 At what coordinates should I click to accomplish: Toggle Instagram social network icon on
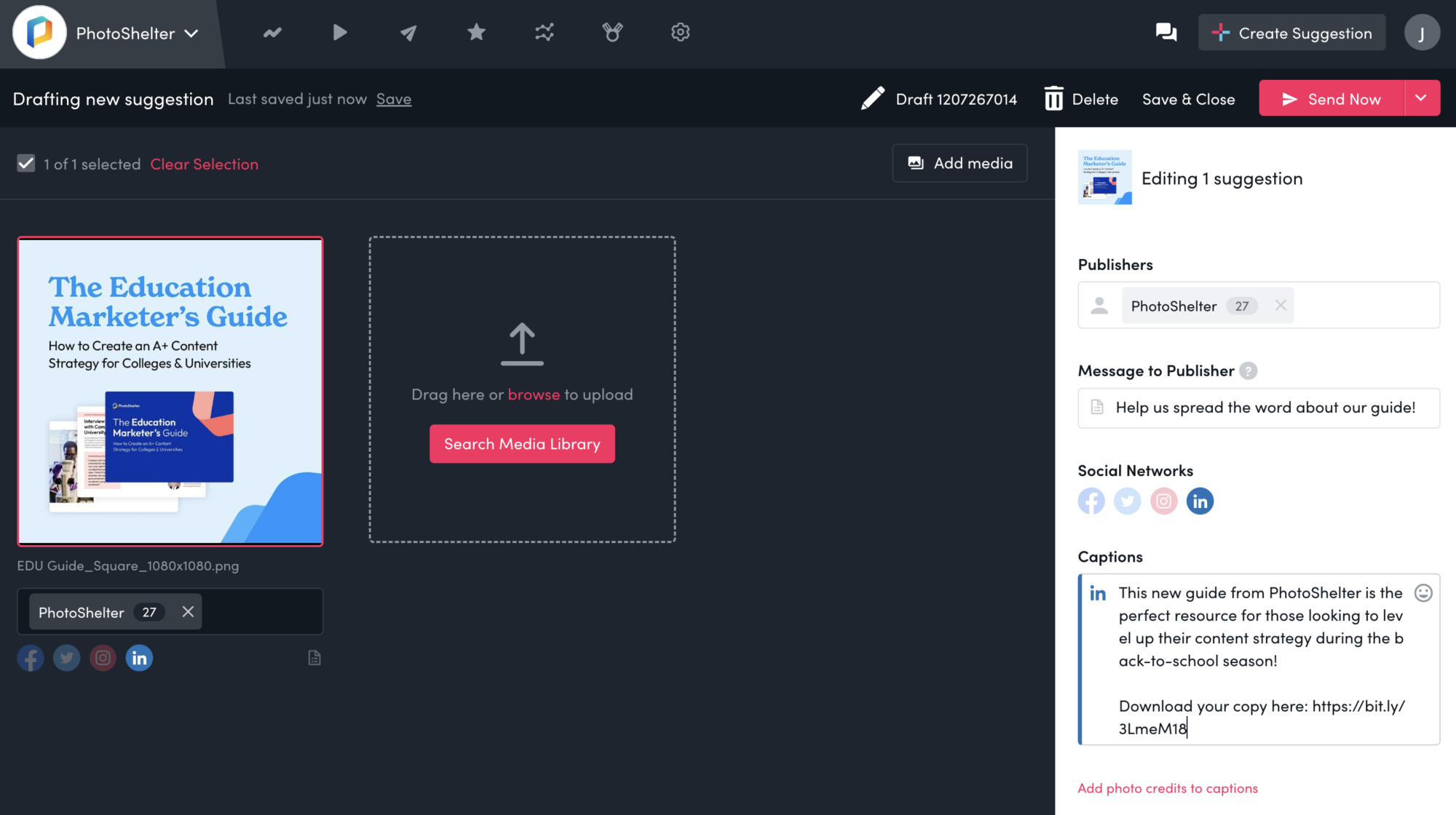click(1163, 500)
